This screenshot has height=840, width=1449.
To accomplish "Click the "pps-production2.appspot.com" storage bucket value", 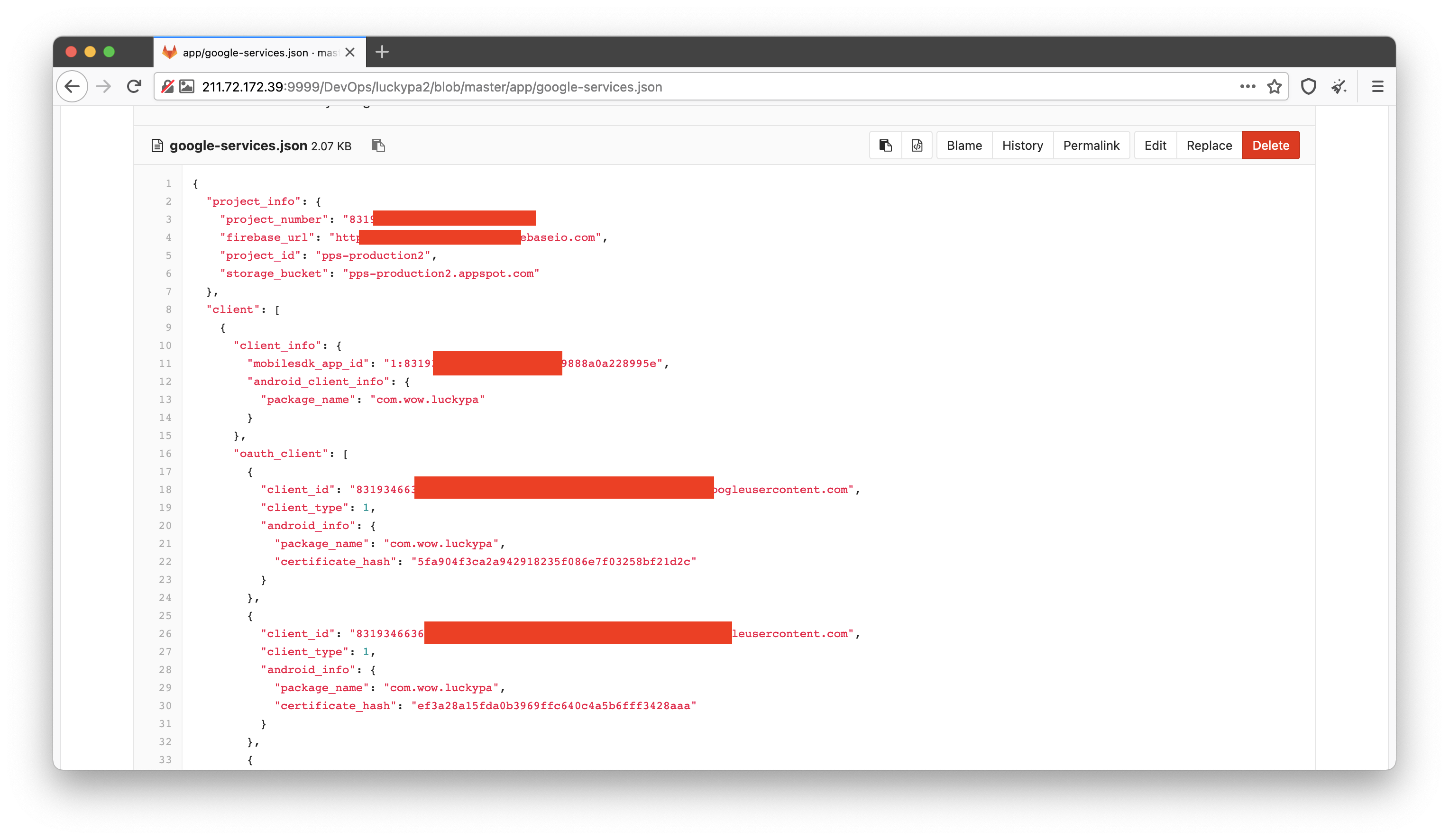I will pyautogui.click(x=441, y=274).
